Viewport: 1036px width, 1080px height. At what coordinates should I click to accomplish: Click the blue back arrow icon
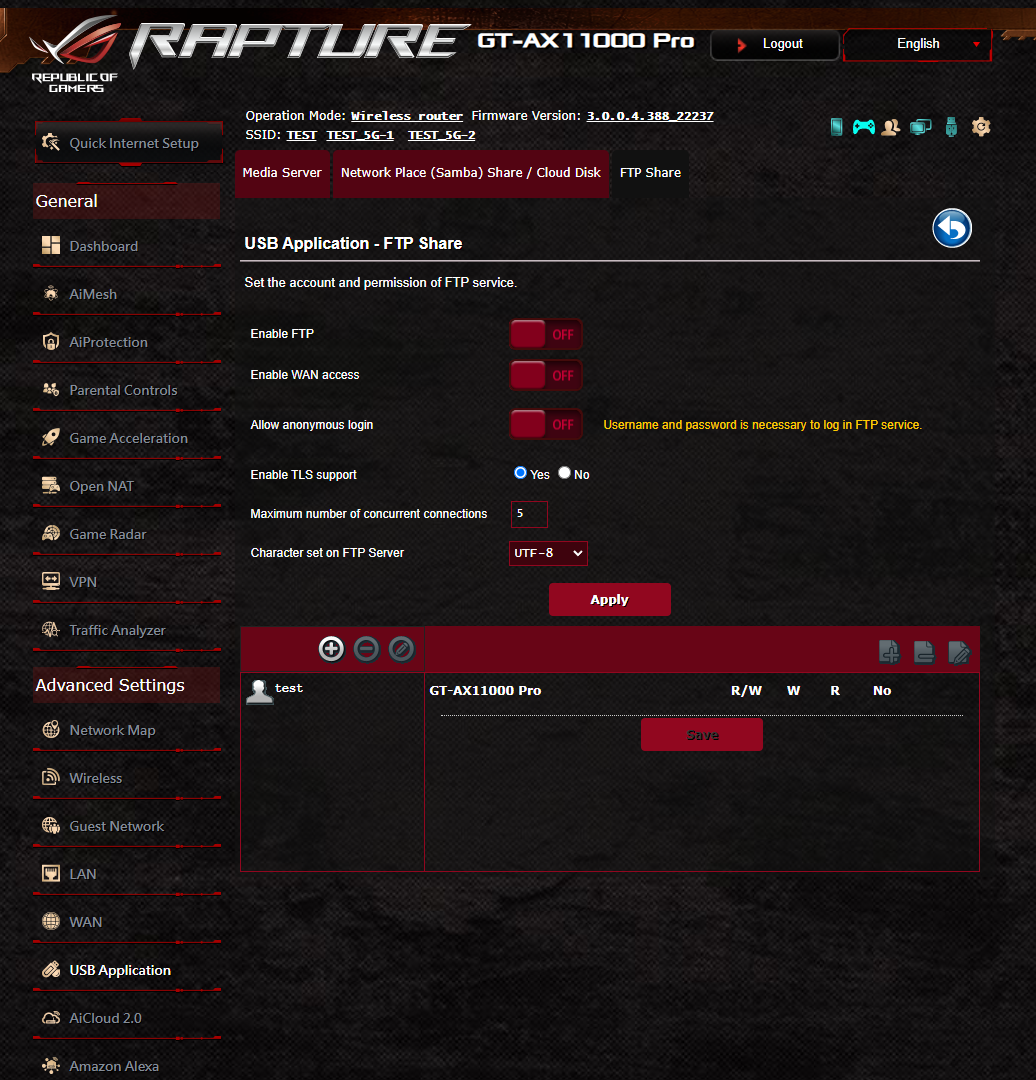coord(952,228)
